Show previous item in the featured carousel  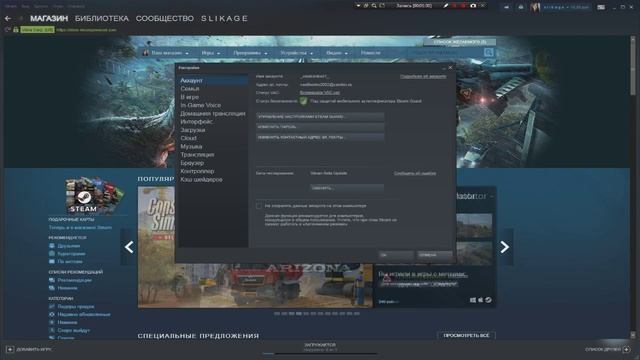tap(129, 247)
